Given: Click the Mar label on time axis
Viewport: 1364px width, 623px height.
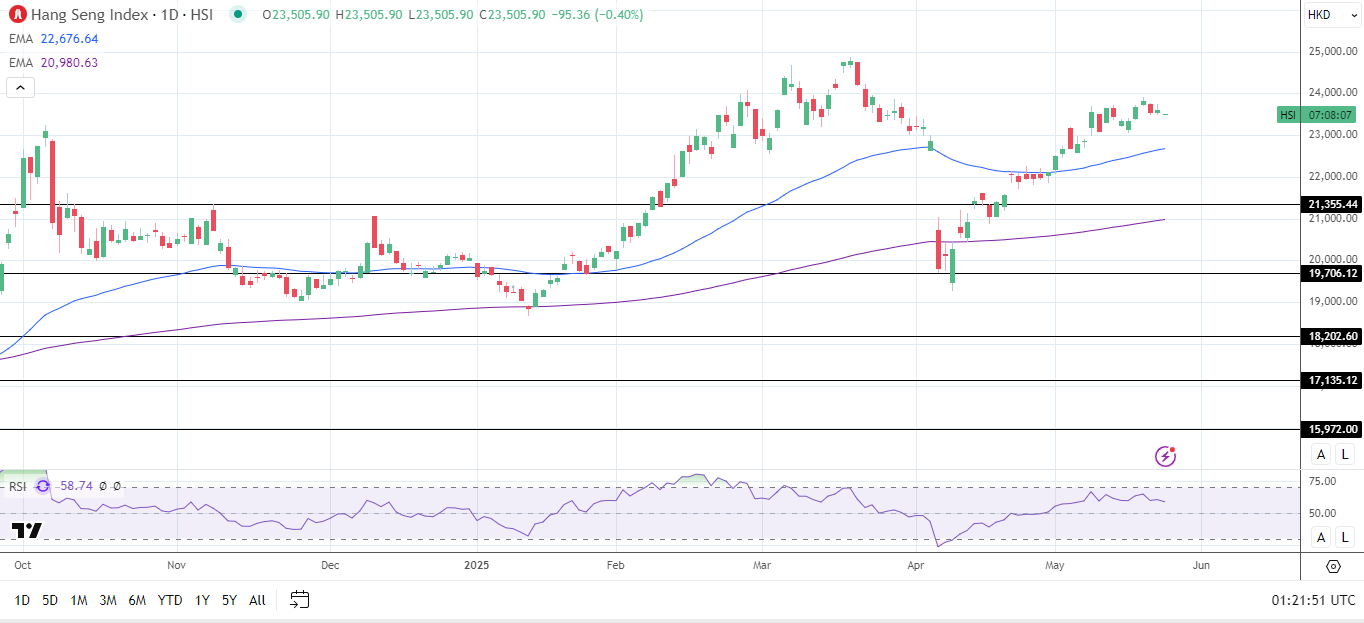Looking at the screenshot, I should pyautogui.click(x=762, y=565).
